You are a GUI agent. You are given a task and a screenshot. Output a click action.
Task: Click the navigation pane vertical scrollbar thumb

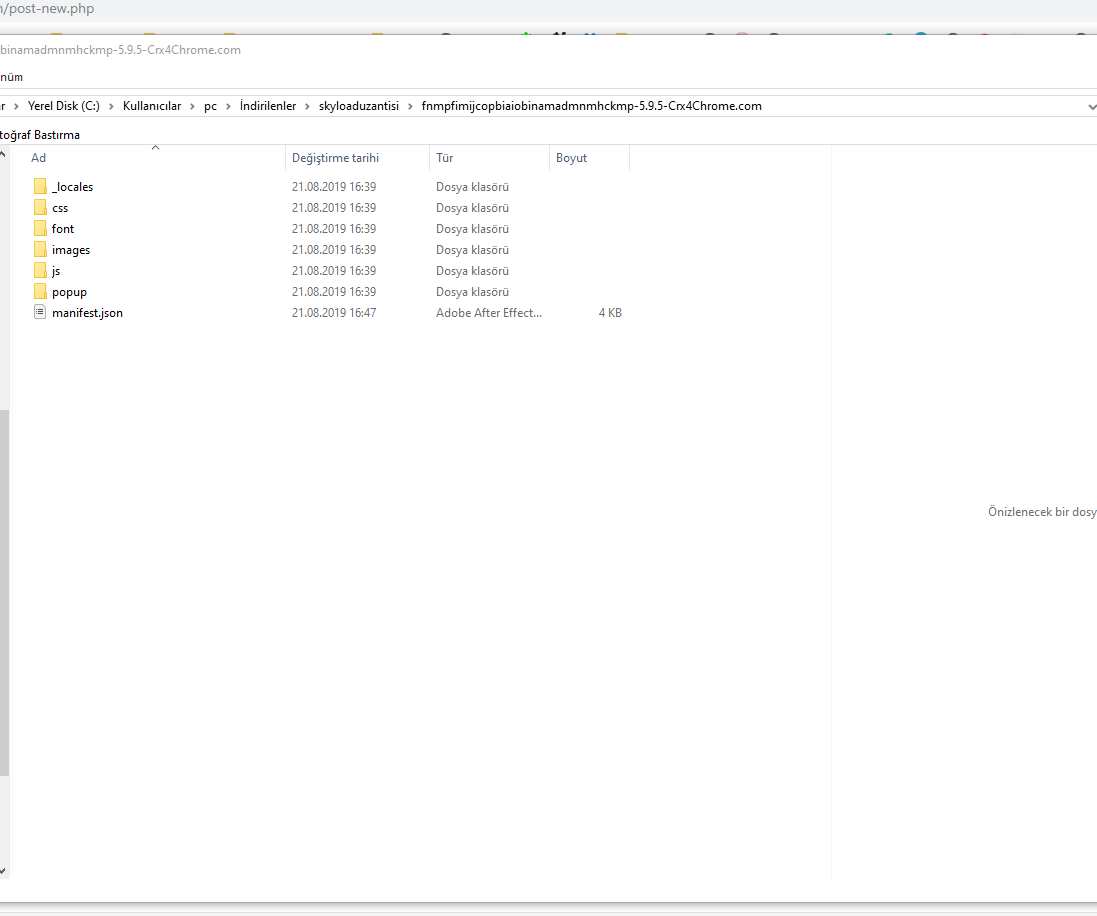tap(4, 592)
